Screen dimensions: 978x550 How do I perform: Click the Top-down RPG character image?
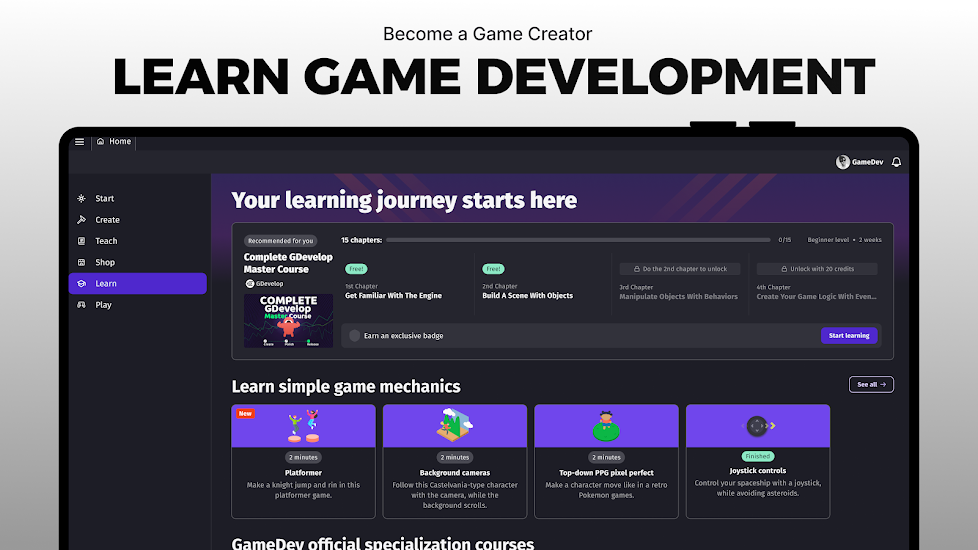tap(606, 426)
